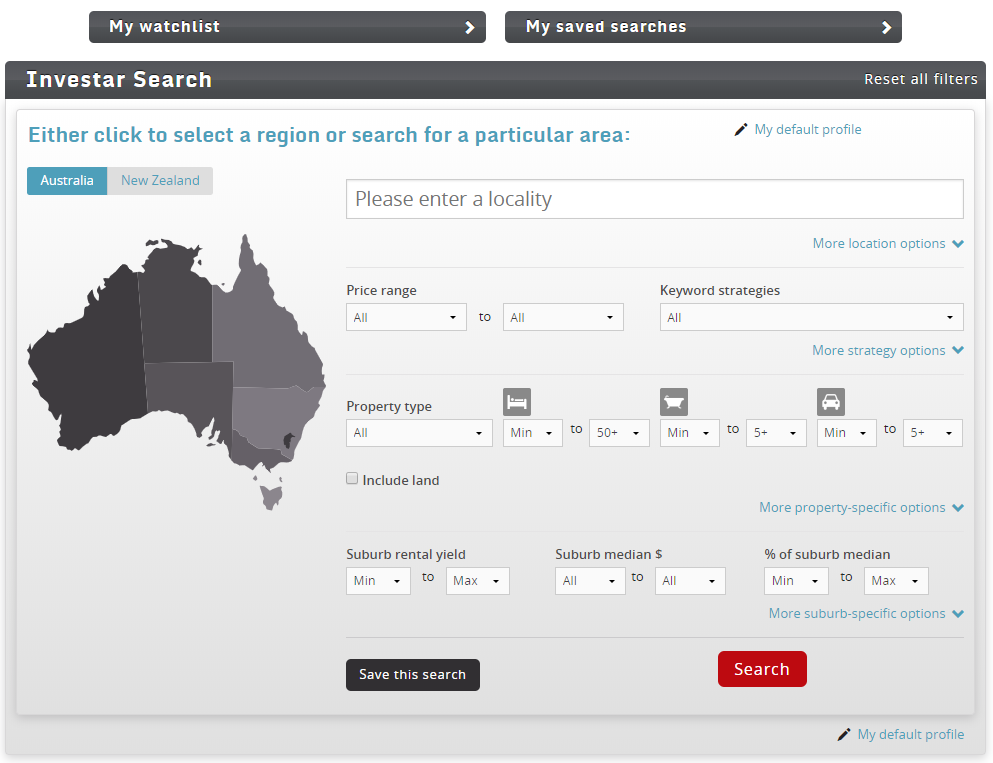The image size is (993, 763).
Task: Click the pencil icon beside bottom My default profile
Action: [843, 734]
